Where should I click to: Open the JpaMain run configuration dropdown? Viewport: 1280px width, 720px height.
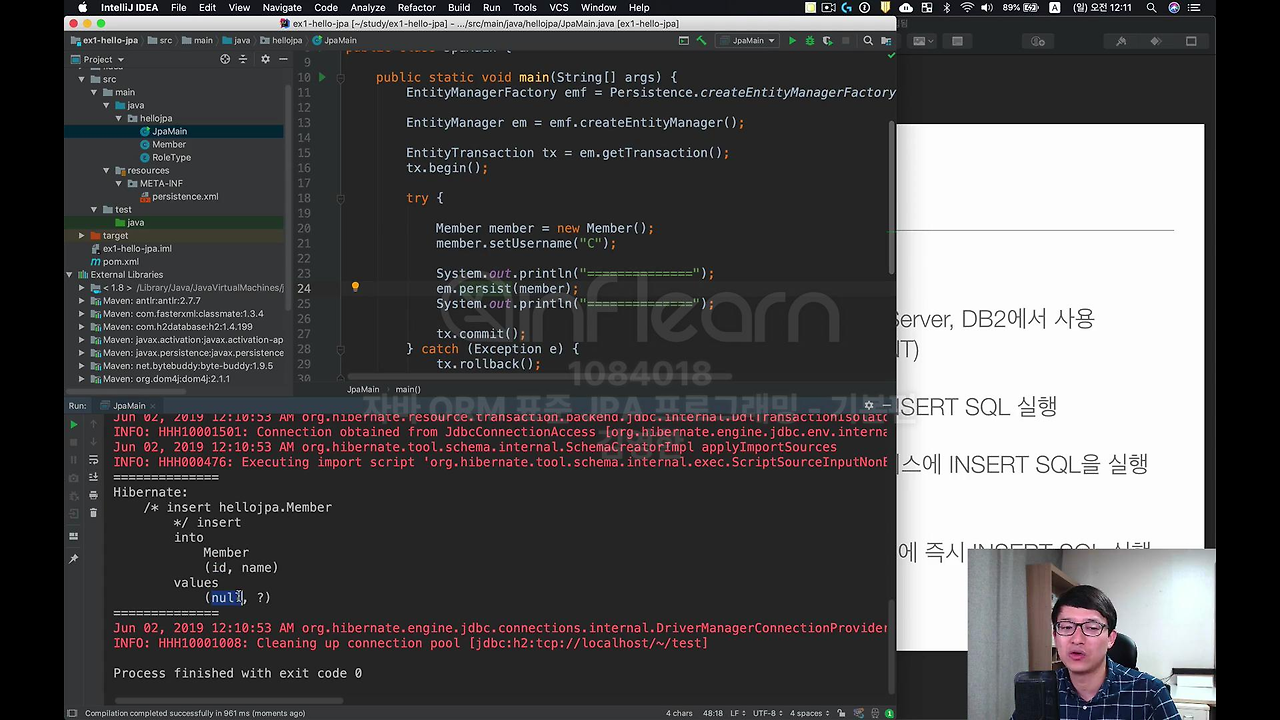tap(748, 41)
